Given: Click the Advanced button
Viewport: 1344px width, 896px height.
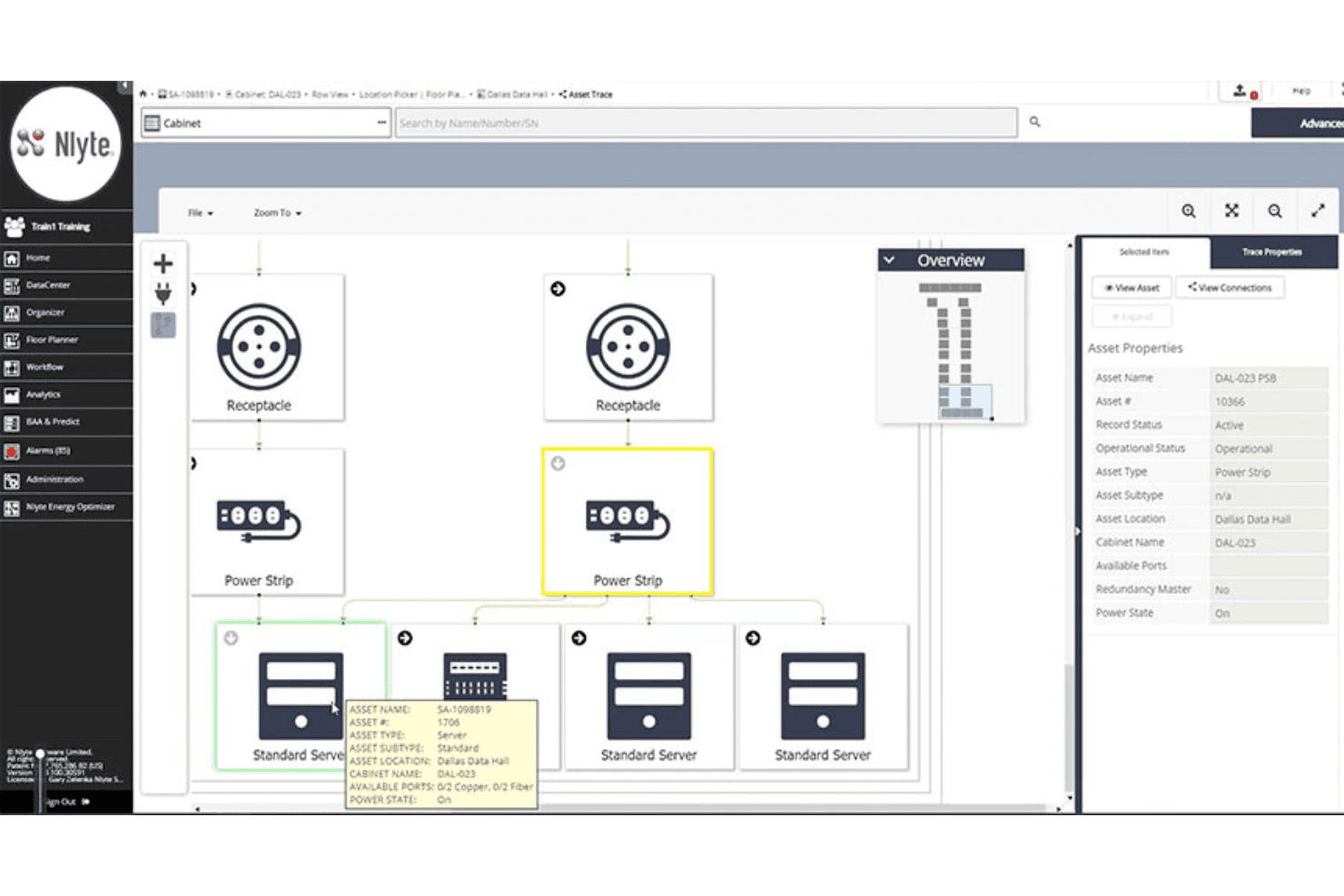Looking at the screenshot, I should point(1298,123).
